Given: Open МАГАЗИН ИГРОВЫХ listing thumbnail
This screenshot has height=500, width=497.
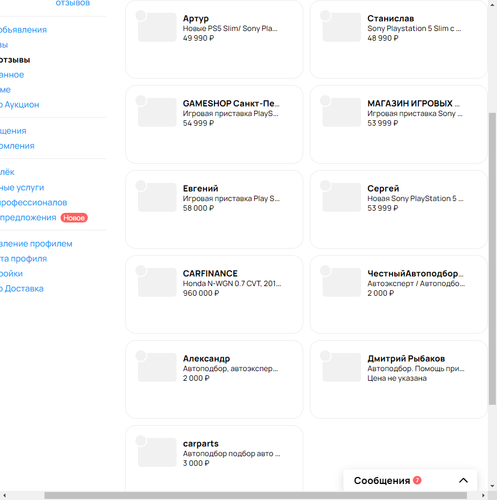Looking at the screenshot, I should coord(342,112).
